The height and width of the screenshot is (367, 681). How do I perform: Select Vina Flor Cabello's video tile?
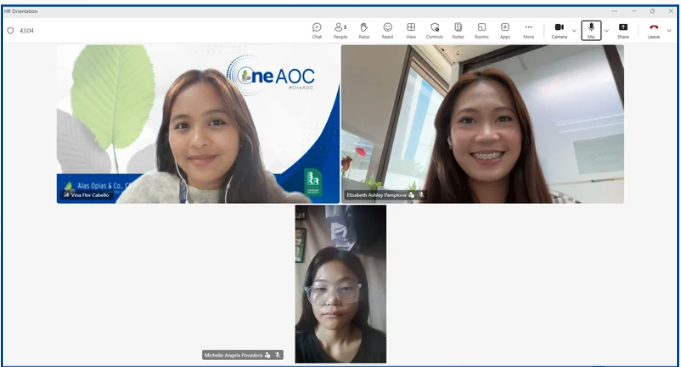click(198, 124)
